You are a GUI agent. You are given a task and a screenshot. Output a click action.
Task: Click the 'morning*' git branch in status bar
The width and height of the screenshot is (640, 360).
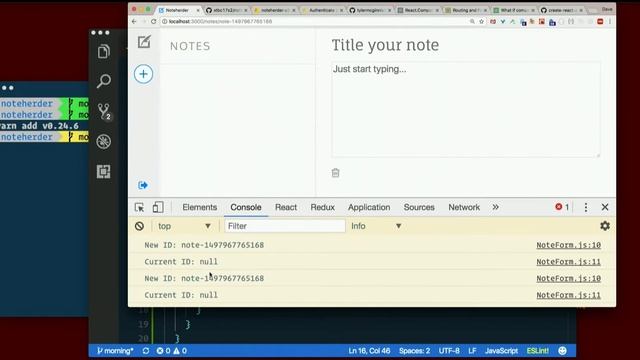click(115, 351)
